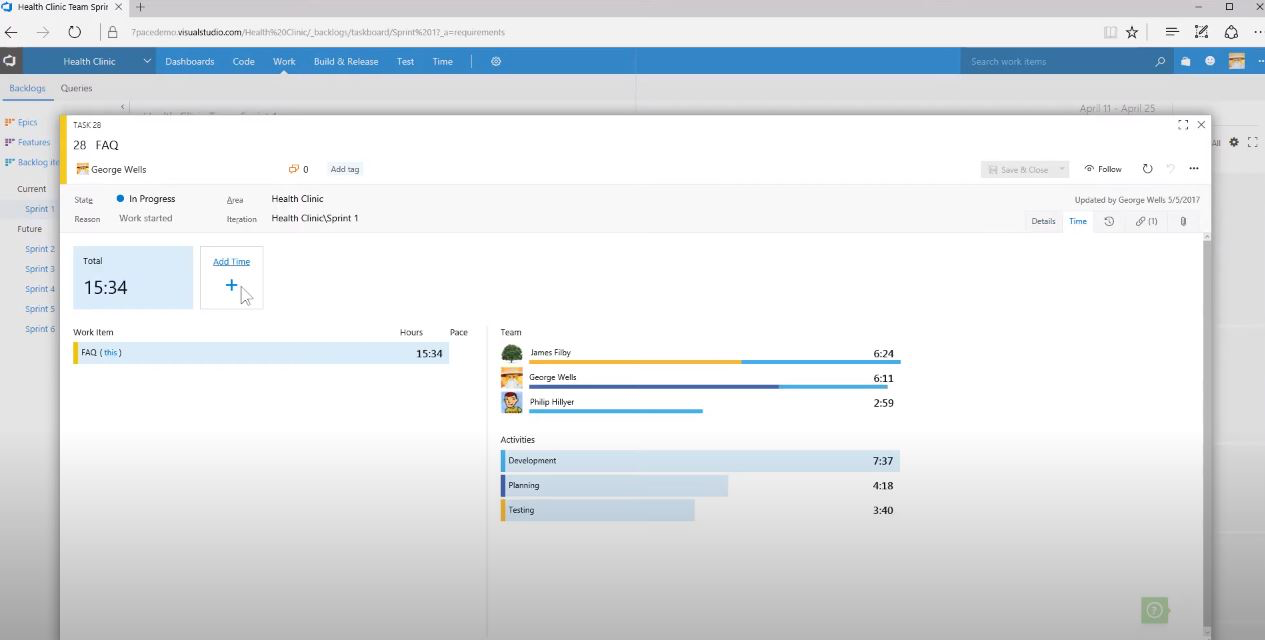This screenshot has width=1265, height=640.
Task: Go to Build & Release
Action: pyautogui.click(x=346, y=61)
